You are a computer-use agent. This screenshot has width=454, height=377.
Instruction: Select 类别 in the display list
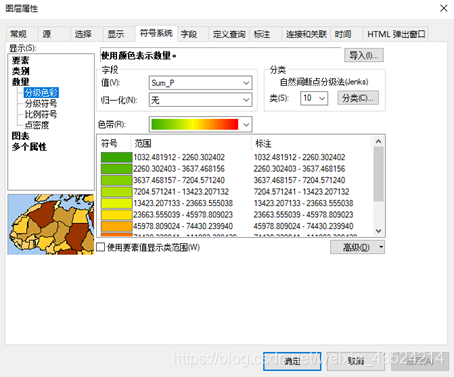coord(20,71)
